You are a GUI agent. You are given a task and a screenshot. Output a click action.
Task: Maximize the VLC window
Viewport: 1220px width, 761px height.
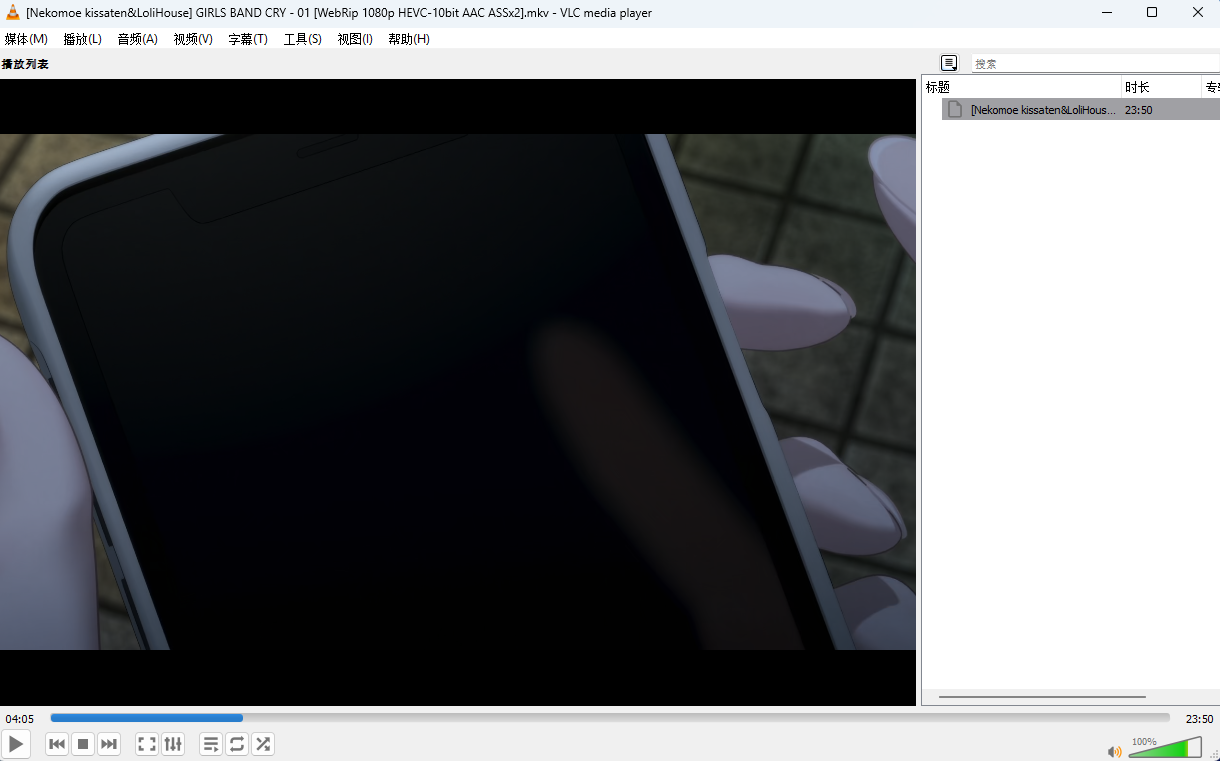pyautogui.click(x=1152, y=13)
